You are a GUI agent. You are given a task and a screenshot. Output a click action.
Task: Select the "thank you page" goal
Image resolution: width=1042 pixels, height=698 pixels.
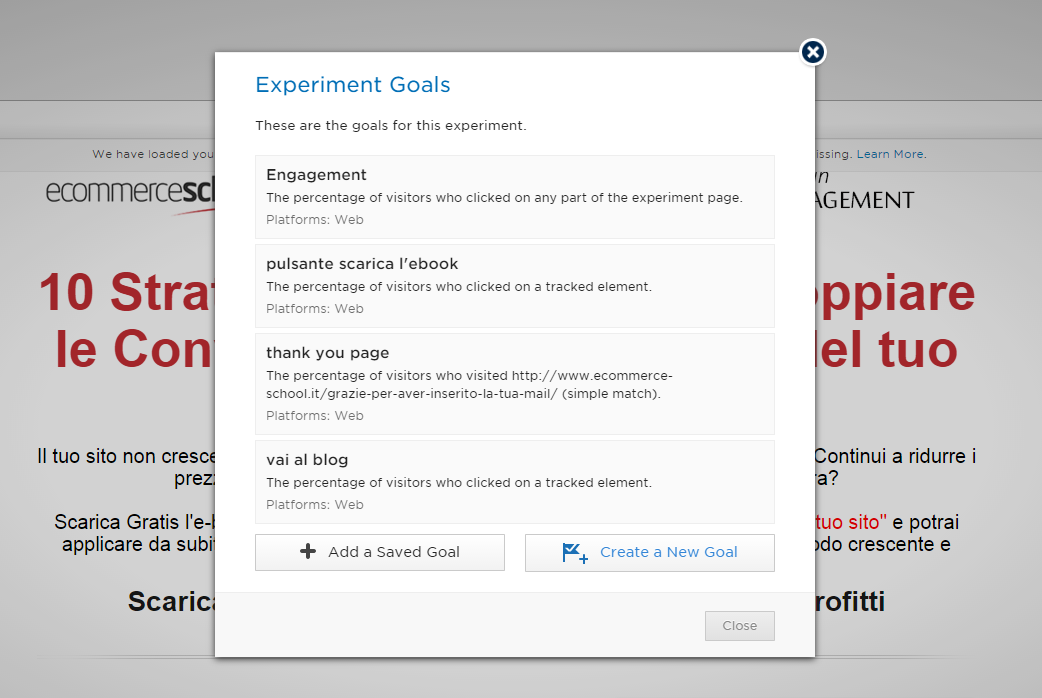pos(327,353)
